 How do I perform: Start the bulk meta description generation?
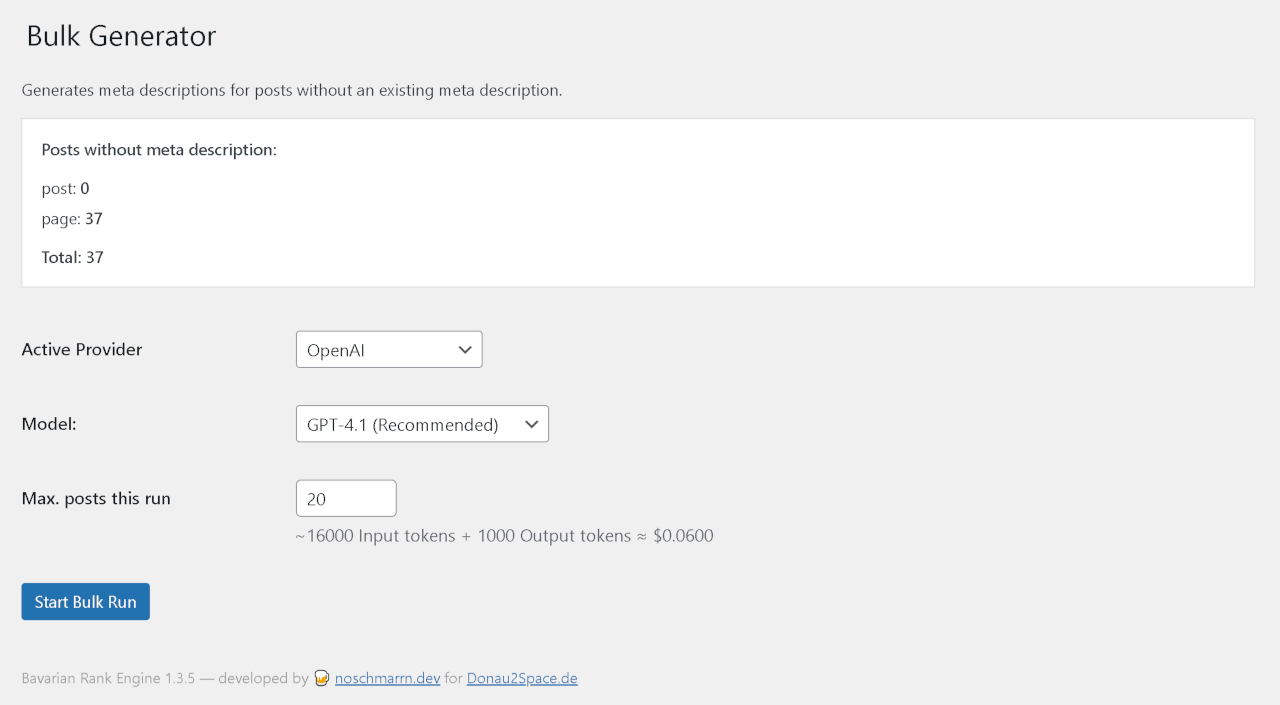click(x=85, y=601)
